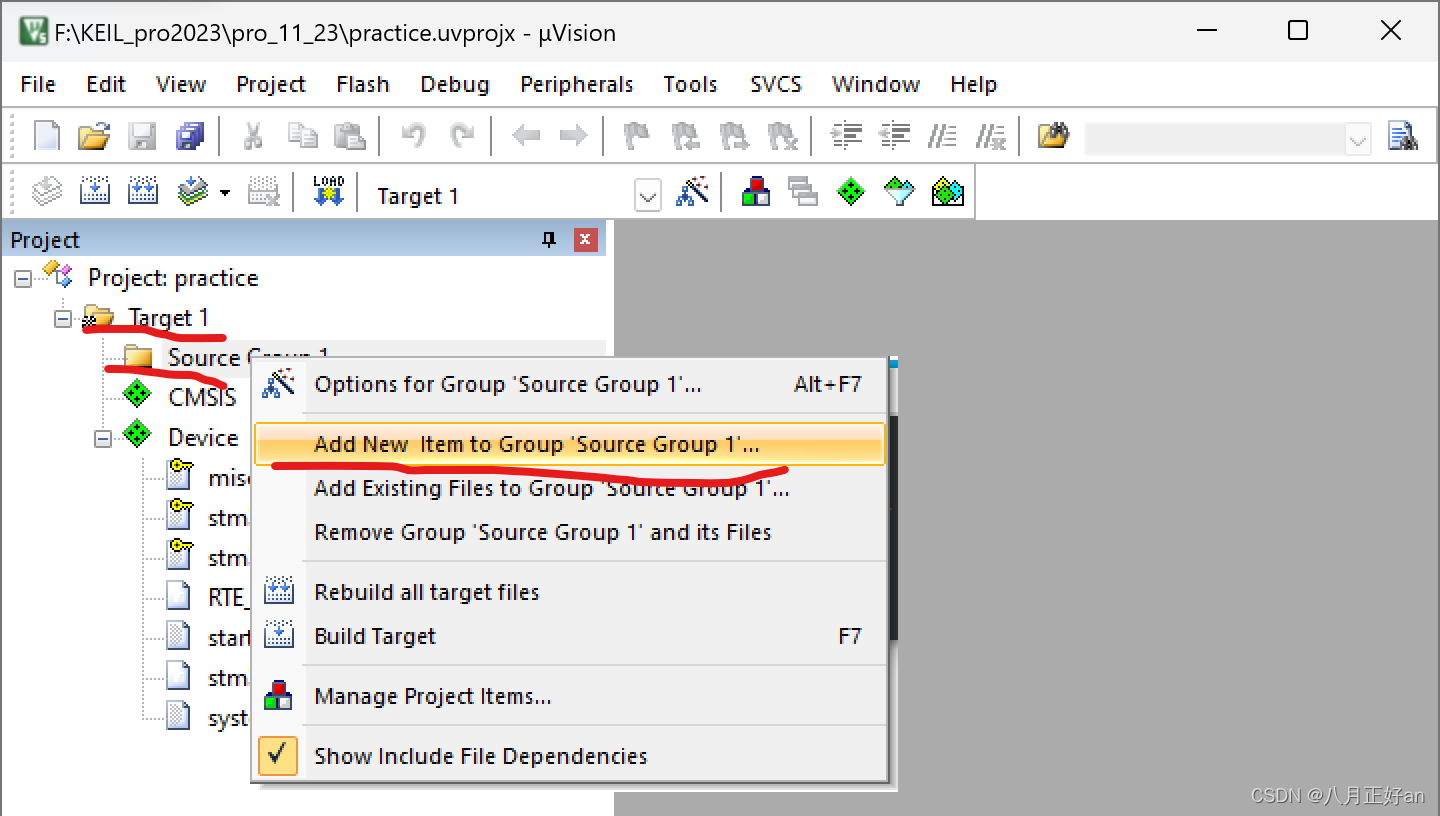Open the Peripherals menu
Viewport: 1440px width, 816px height.
pyautogui.click(x=577, y=84)
